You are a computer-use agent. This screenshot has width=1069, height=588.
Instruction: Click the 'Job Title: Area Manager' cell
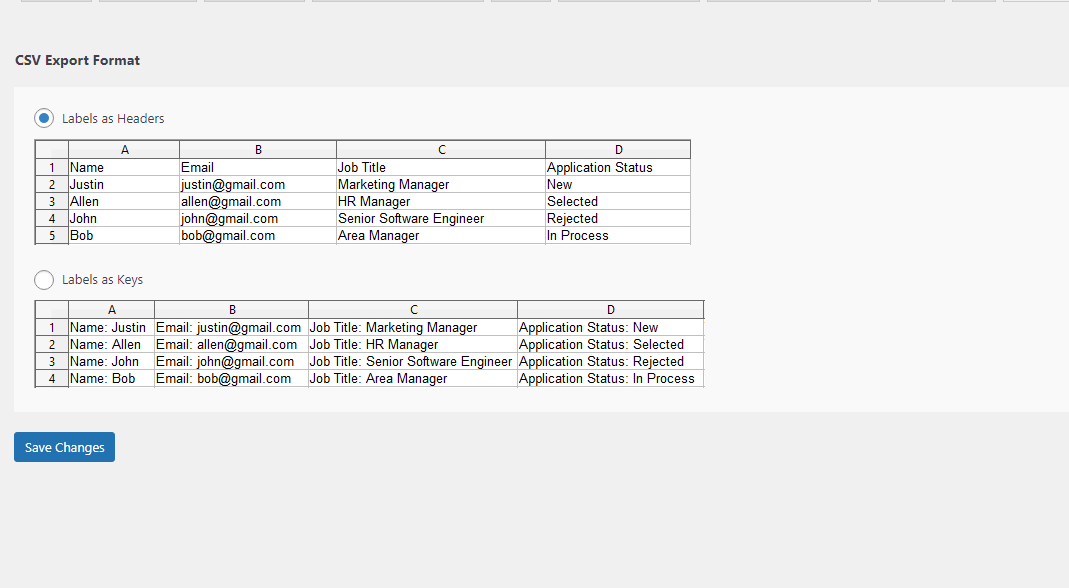click(x=378, y=379)
